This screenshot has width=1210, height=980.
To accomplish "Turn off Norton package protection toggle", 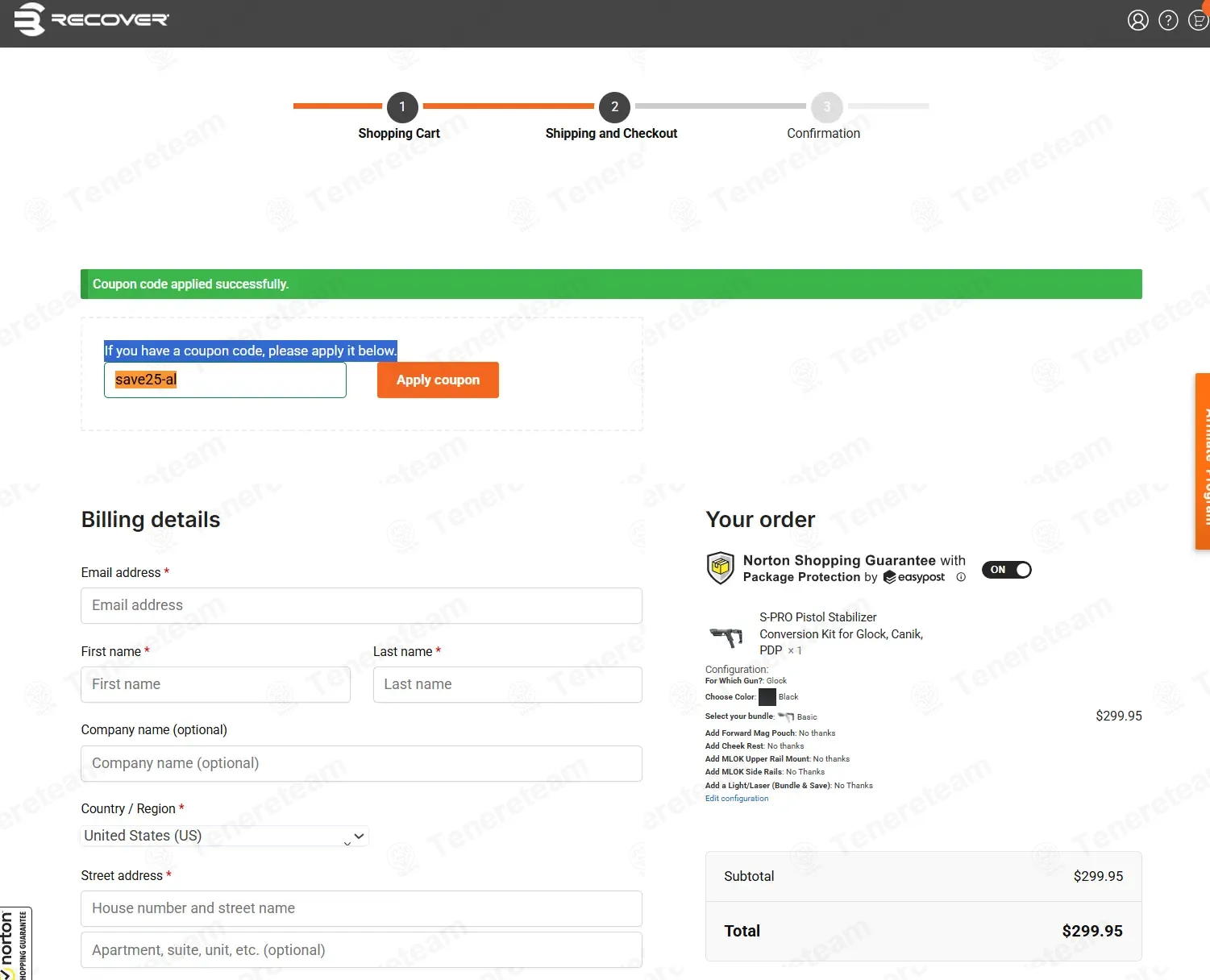I will coord(1006,570).
